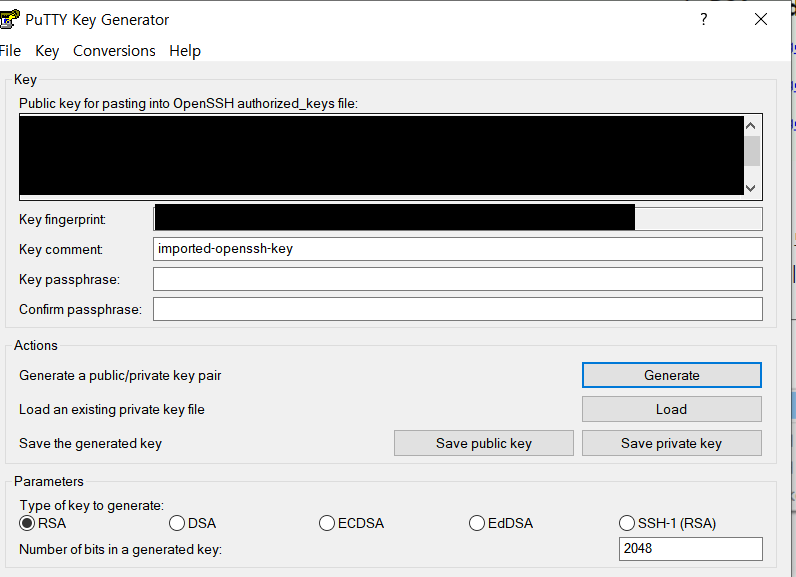Click 'Generate a public/private key pair' text
796x577 pixels.
(x=120, y=376)
